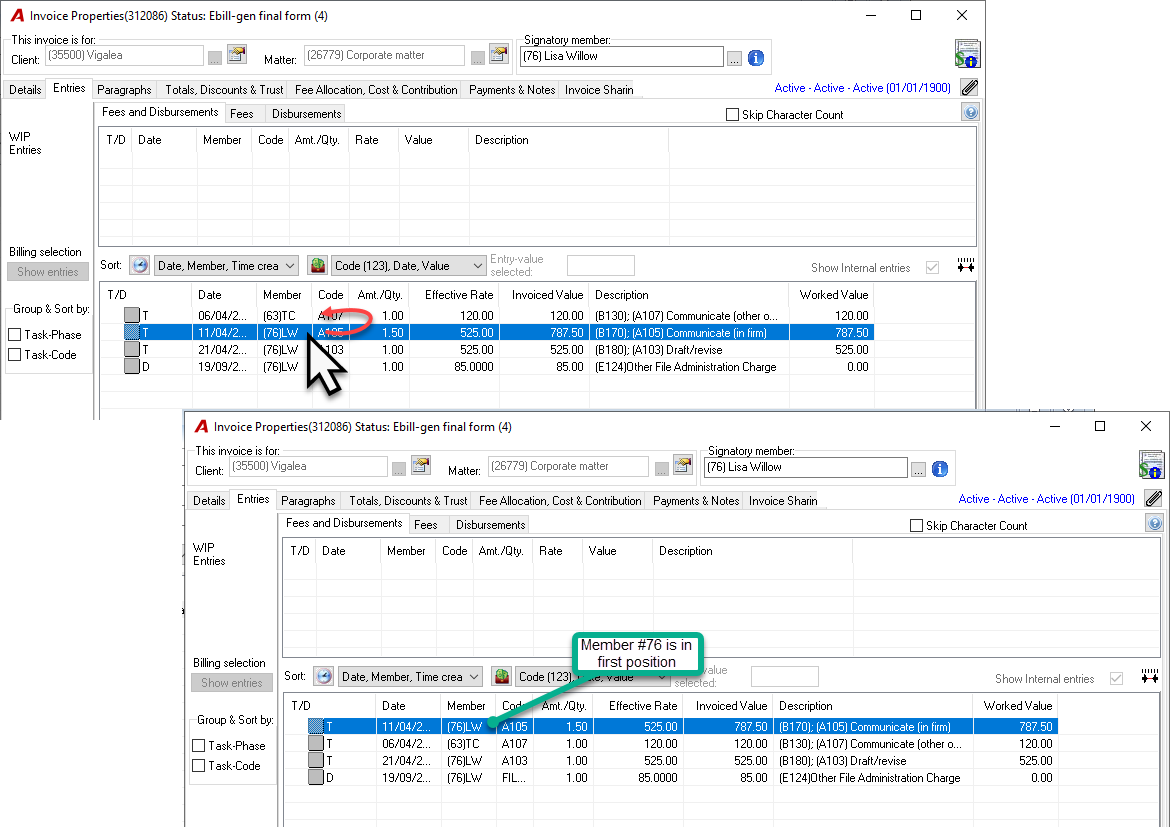
Task: Click paperclip attachment icon in front window
Action: tap(1154, 498)
